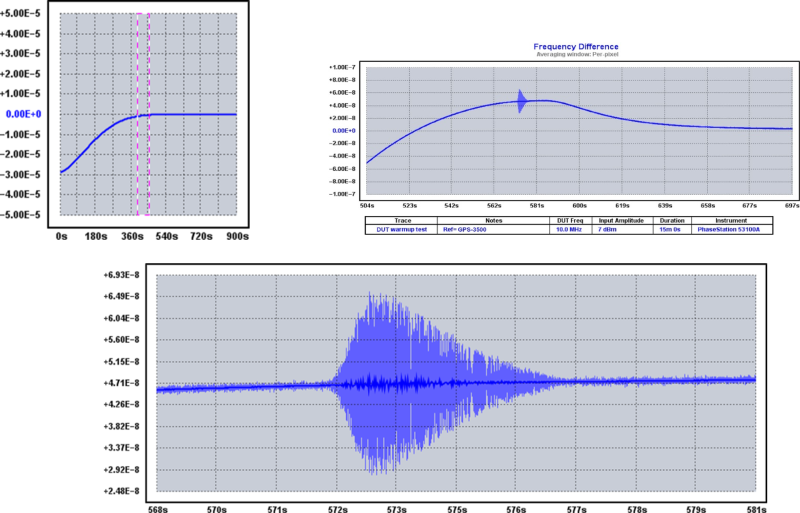
Task: Click the '15m 0s' duration value
Action: click(x=671, y=229)
